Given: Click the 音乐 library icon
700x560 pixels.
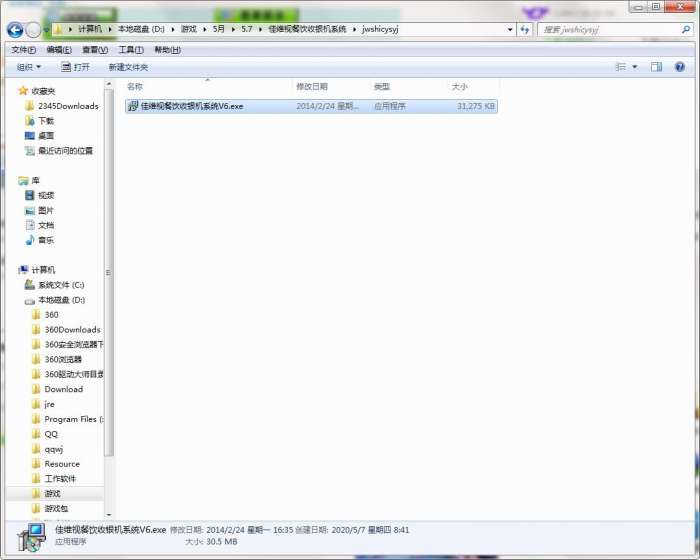Looking at the screenshot, I should [29, 240].
